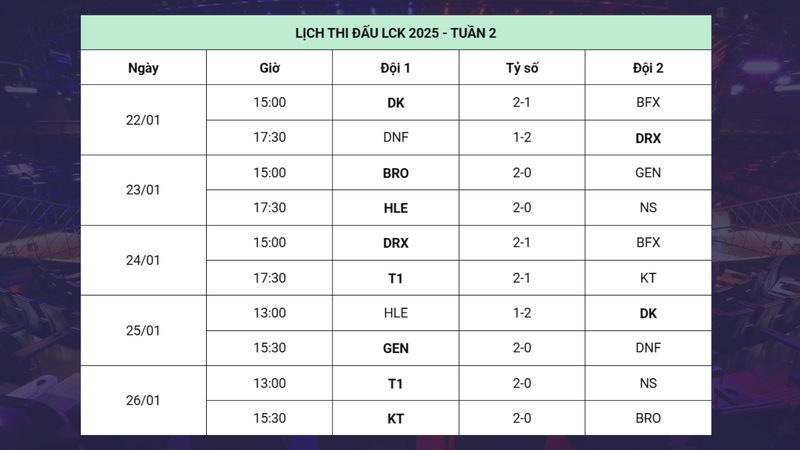The width and height of the screenshot is (800, 450).
Task: Click the bold DK in Đội 2 column
Action: tap(648, 313)
